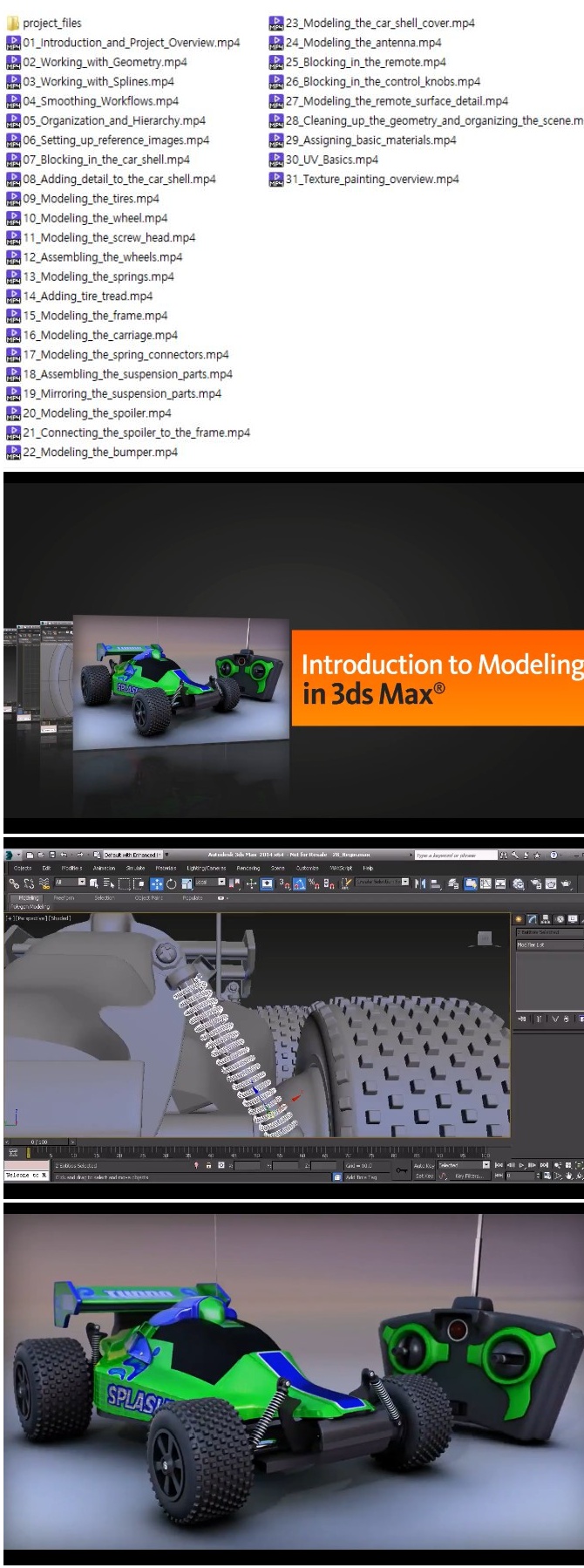Toggle Percent Snap on the main toolbar
The height and width of the screenshot is (1568, 584).
tap(314, 883)
